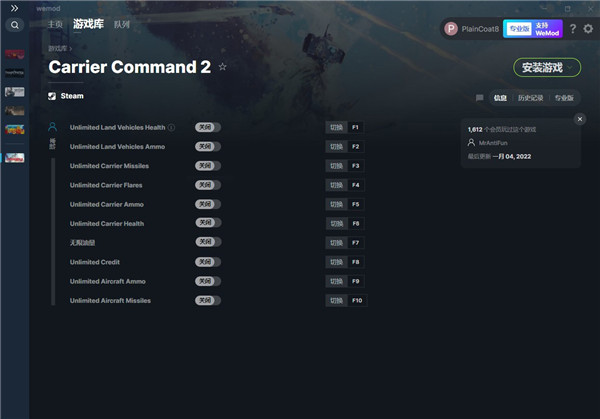Go to 主页 tab

point(55,24)
